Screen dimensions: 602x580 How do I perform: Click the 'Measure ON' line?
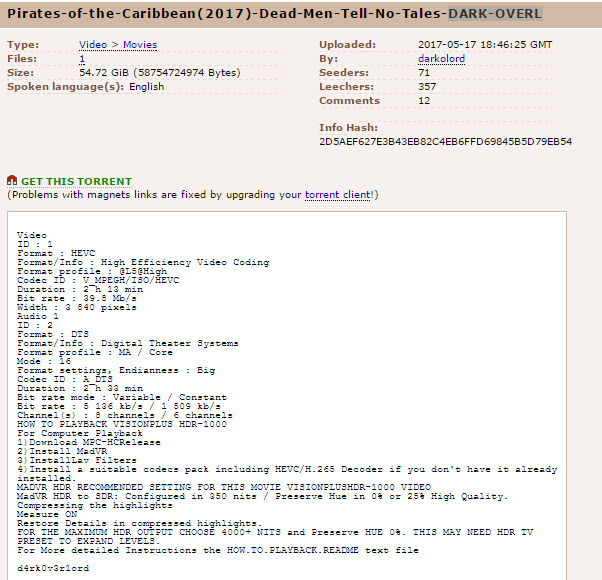click(47, 514)
